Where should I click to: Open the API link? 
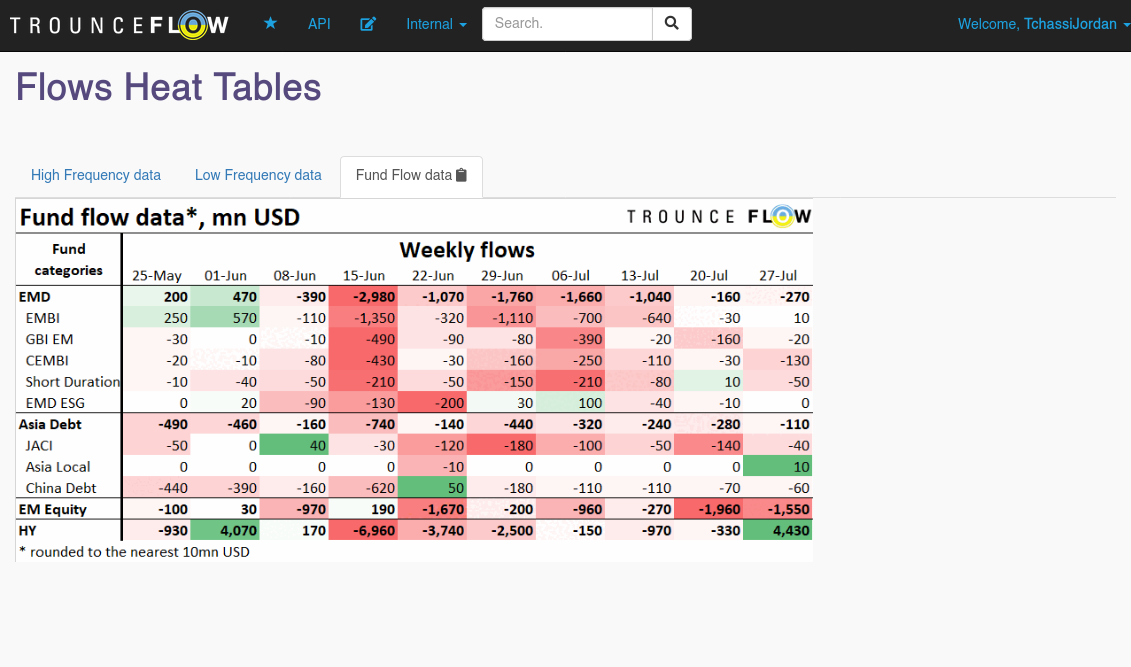coord(319,23)
